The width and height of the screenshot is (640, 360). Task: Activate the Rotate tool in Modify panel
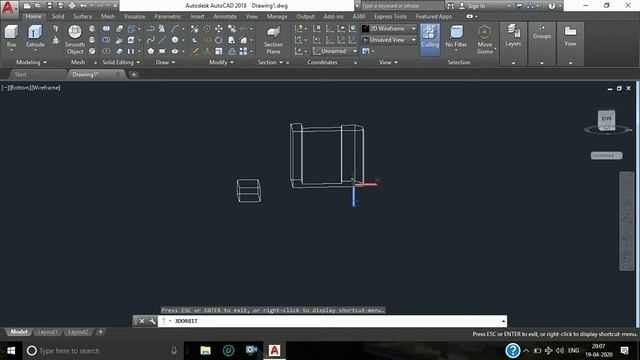(219, 40)
